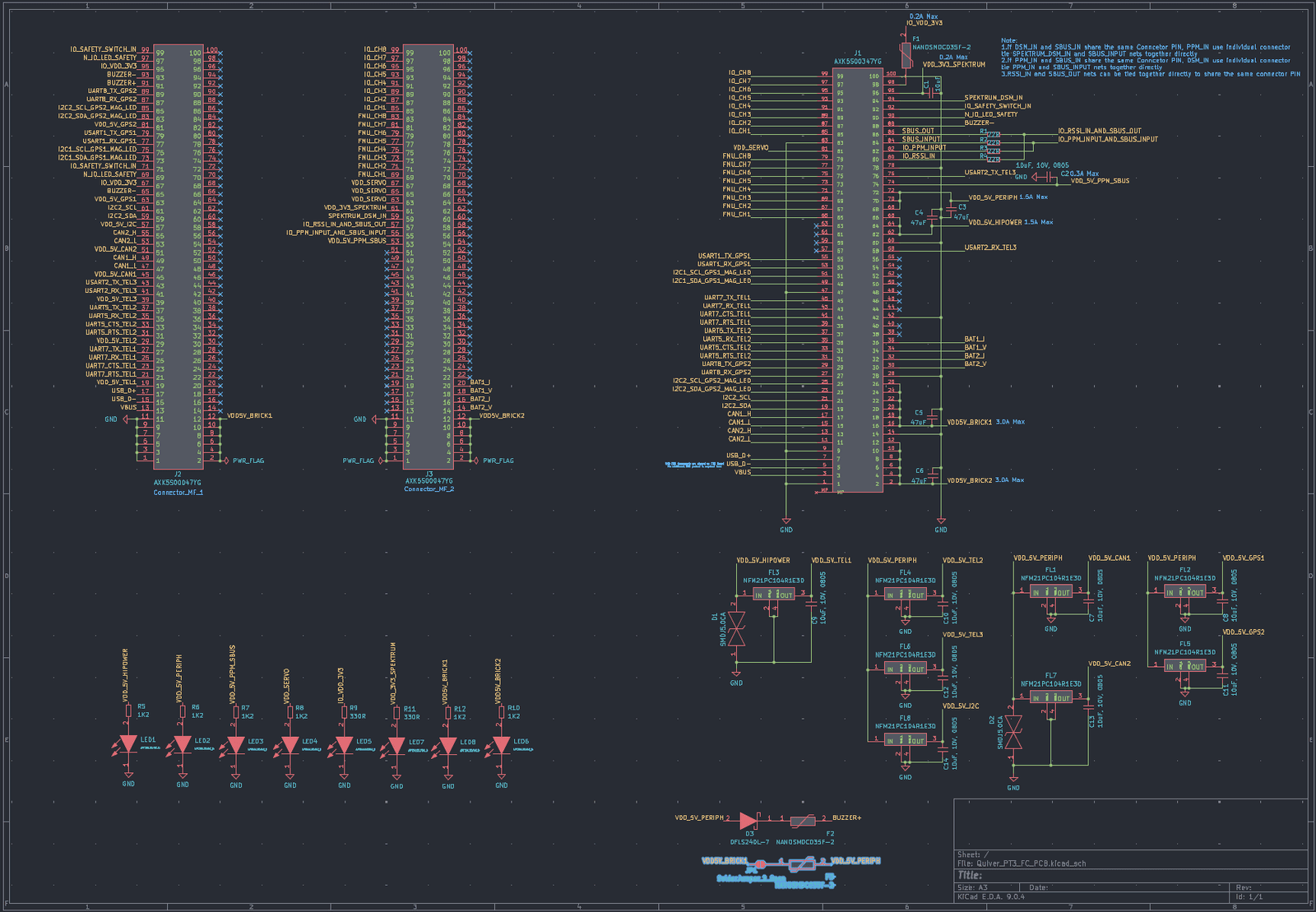Click the 'File: Quiver_PT3_FC_PCB.kicad_sch' text
This screenshot has width=1316, height=912.
click(1022, 863)
